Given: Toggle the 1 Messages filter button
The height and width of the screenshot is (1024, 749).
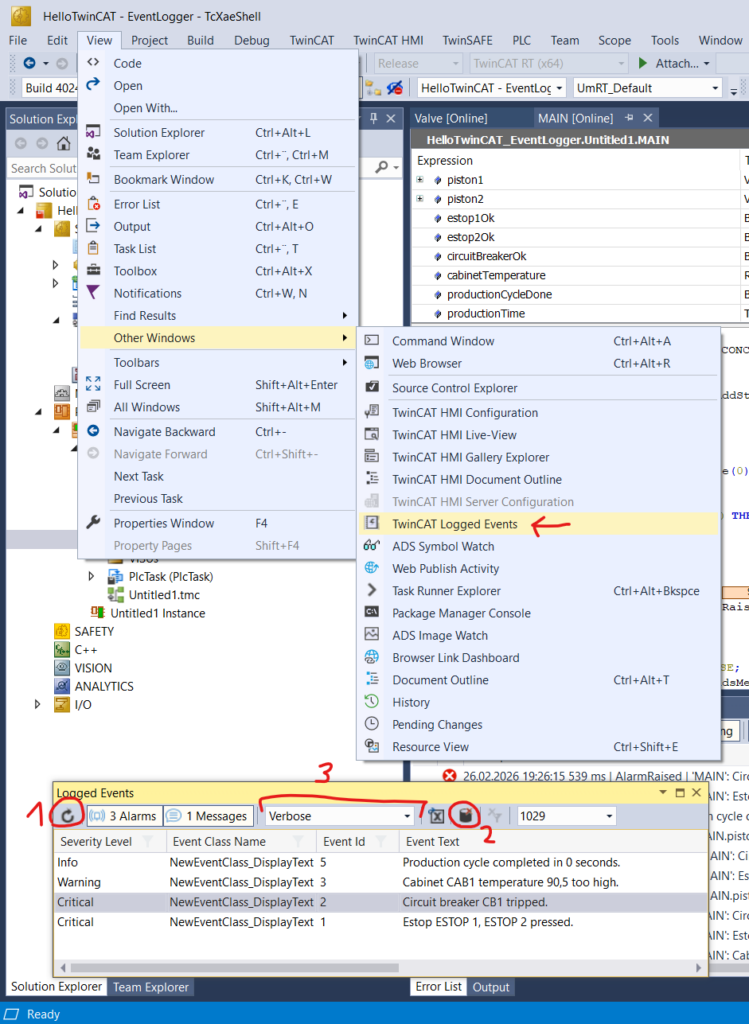Looking at the screenshot, I should [x=207, y=816].
